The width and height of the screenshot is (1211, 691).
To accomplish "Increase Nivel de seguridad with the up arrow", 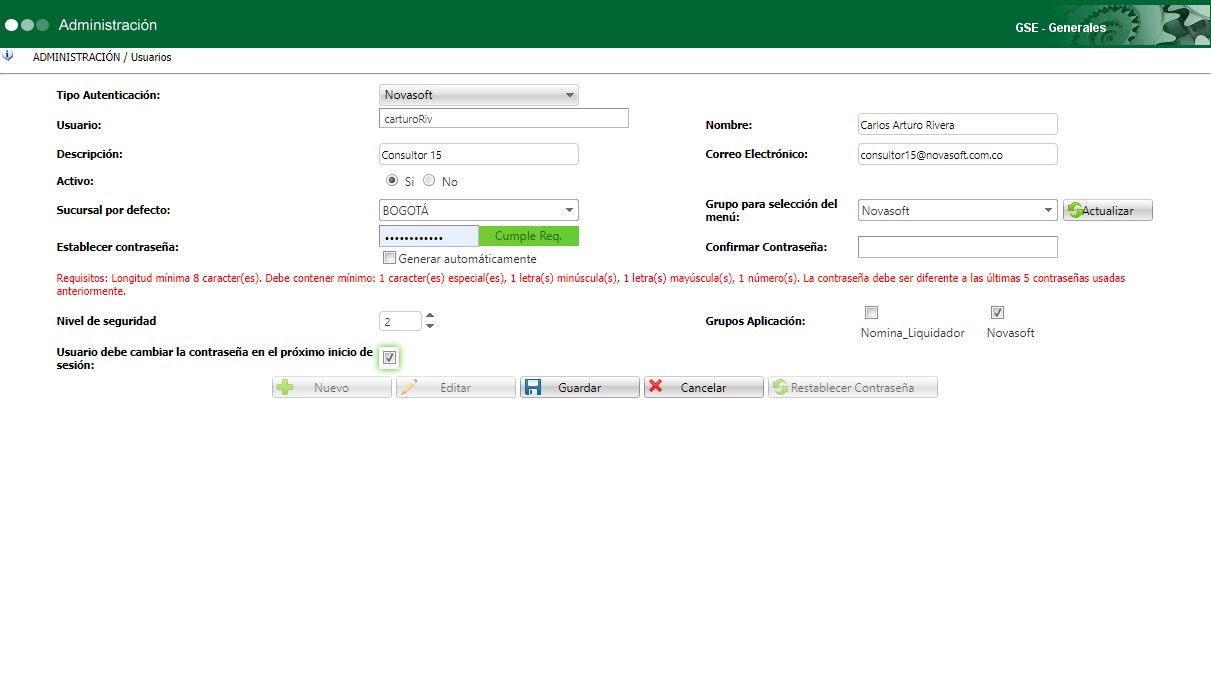I will point(430,315).
